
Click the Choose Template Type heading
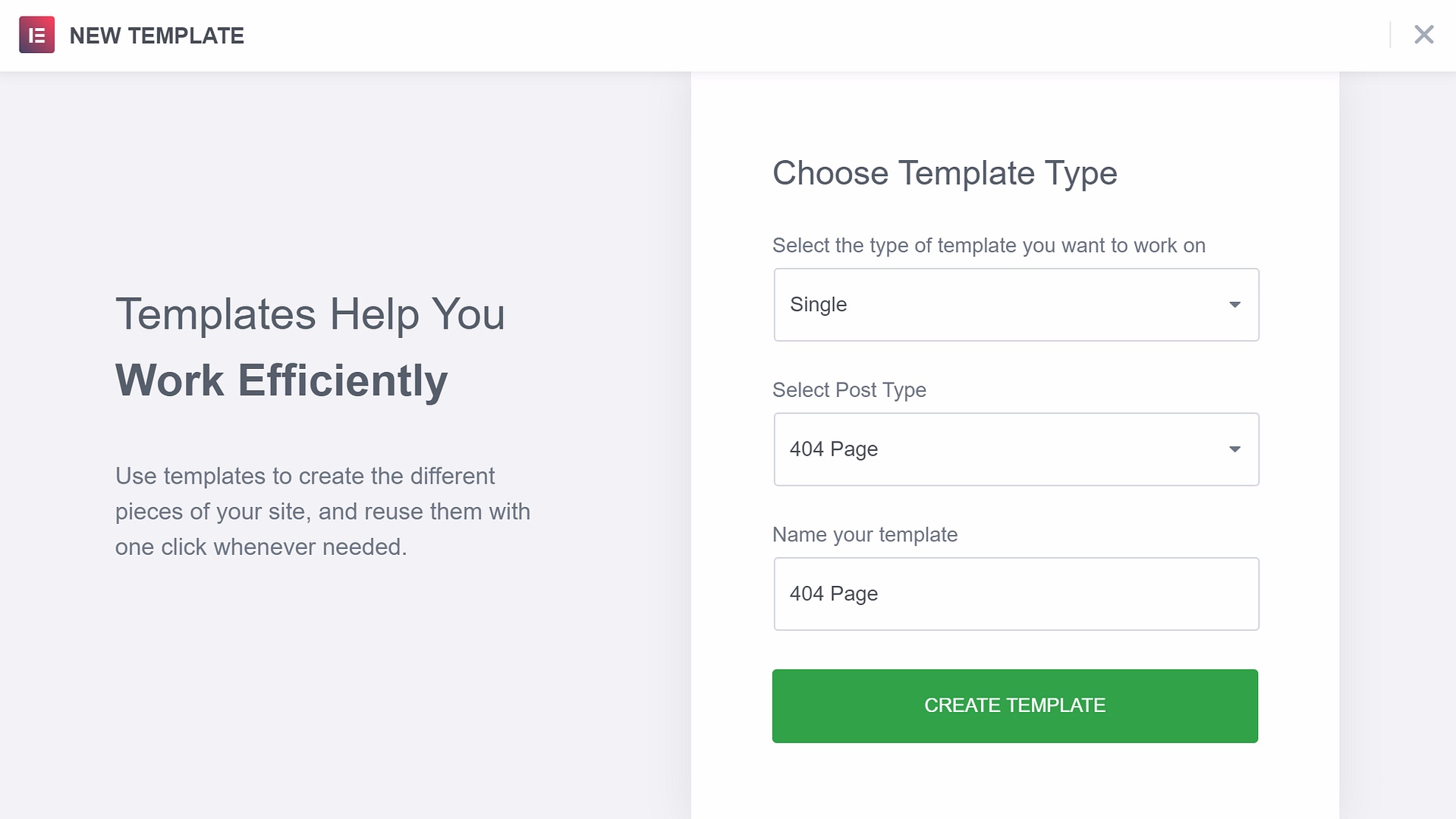pos(945,173)
